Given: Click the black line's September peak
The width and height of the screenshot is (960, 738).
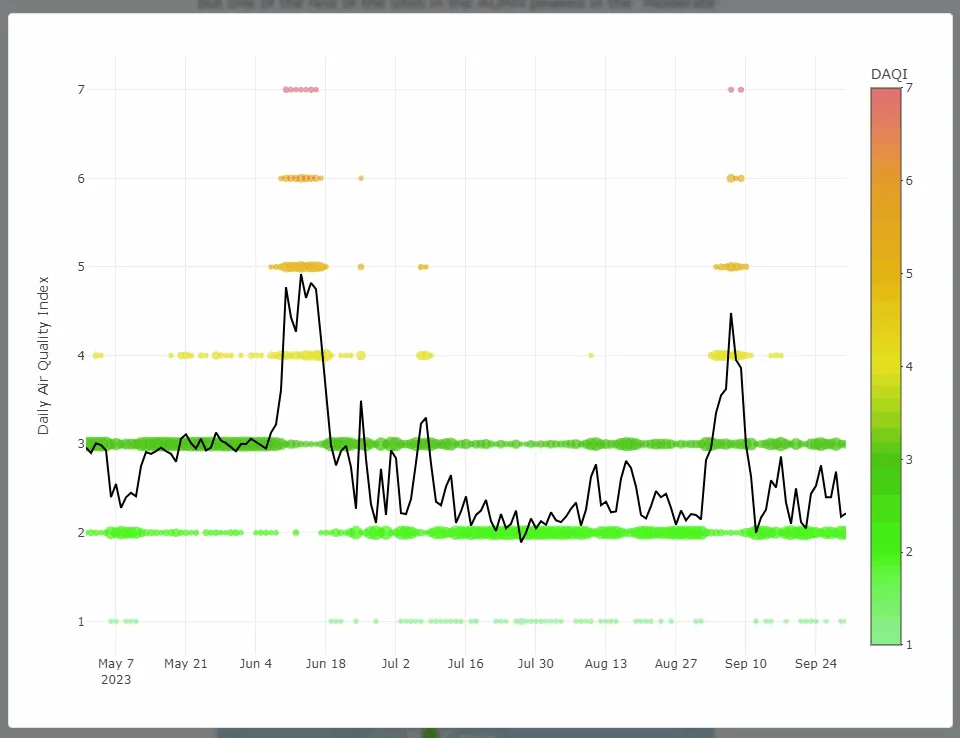Looking at the screenshot, I should point(731,314).
